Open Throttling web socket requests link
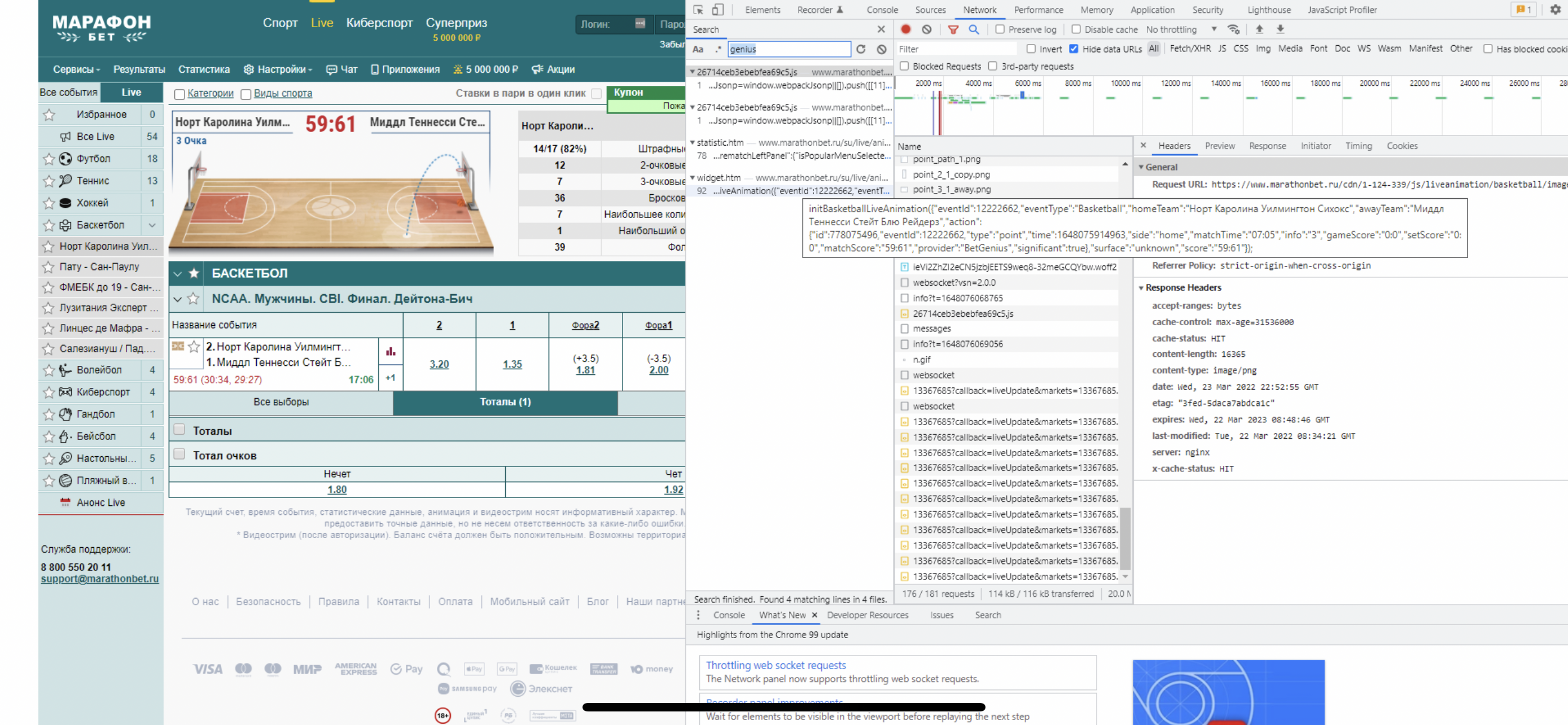 pyautogui.click(x=776, y=665)
